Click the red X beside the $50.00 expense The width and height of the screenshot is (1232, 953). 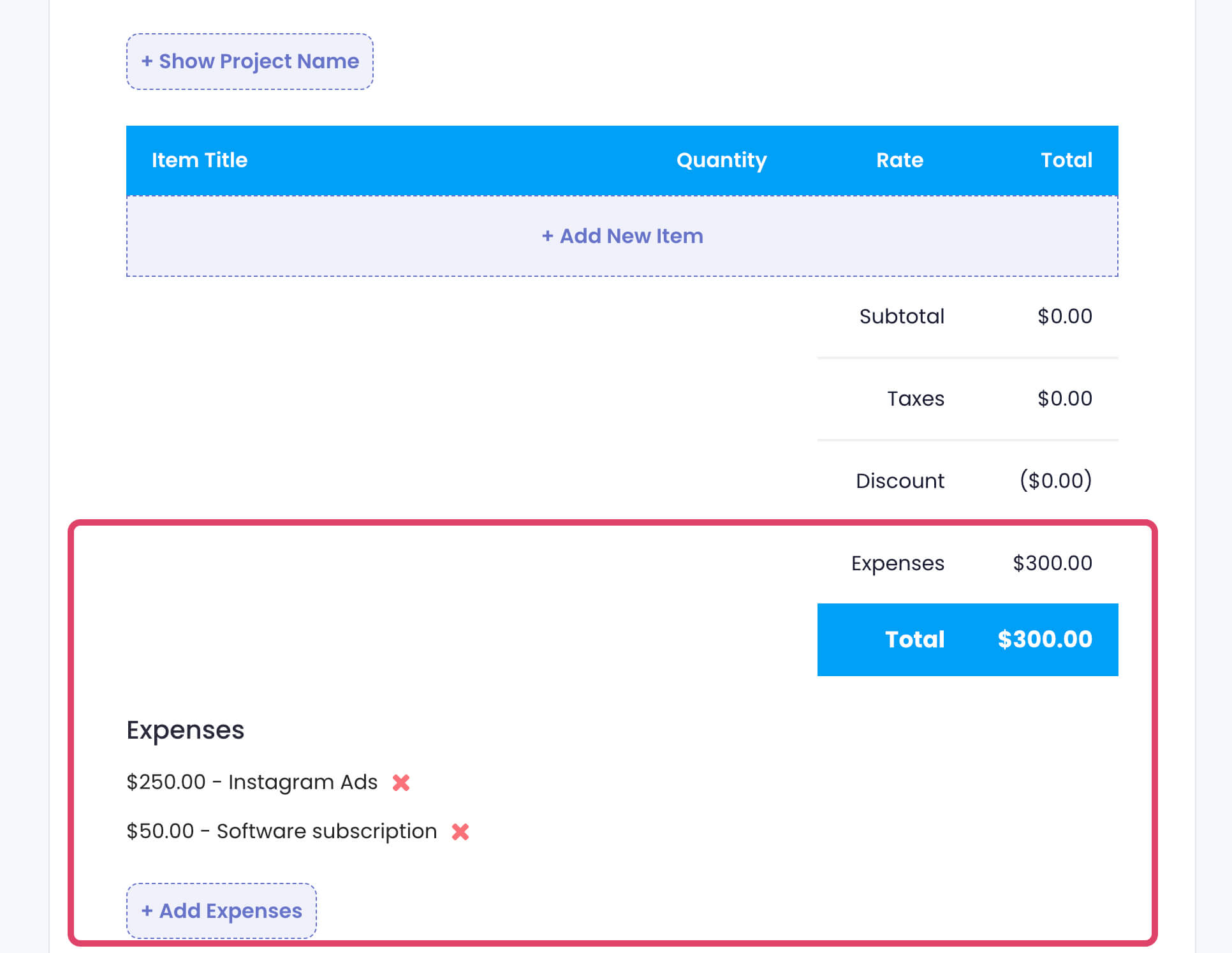point(460,831)
